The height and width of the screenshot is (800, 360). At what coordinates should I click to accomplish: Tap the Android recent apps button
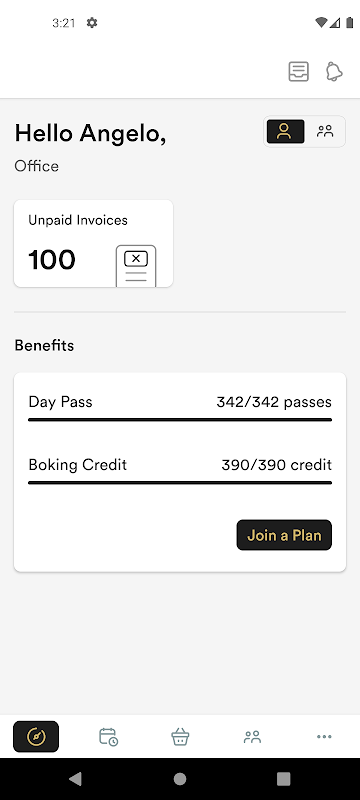[x=284, y=779]
